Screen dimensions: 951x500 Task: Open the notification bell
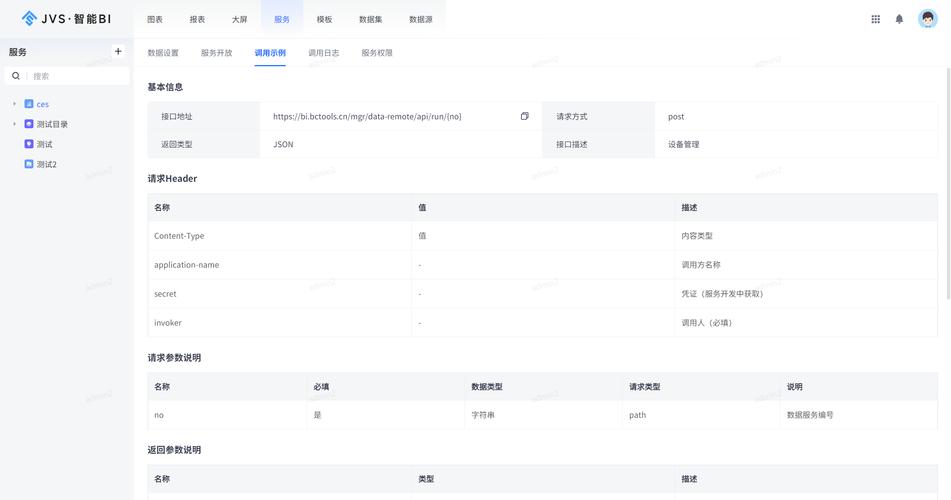899,19
